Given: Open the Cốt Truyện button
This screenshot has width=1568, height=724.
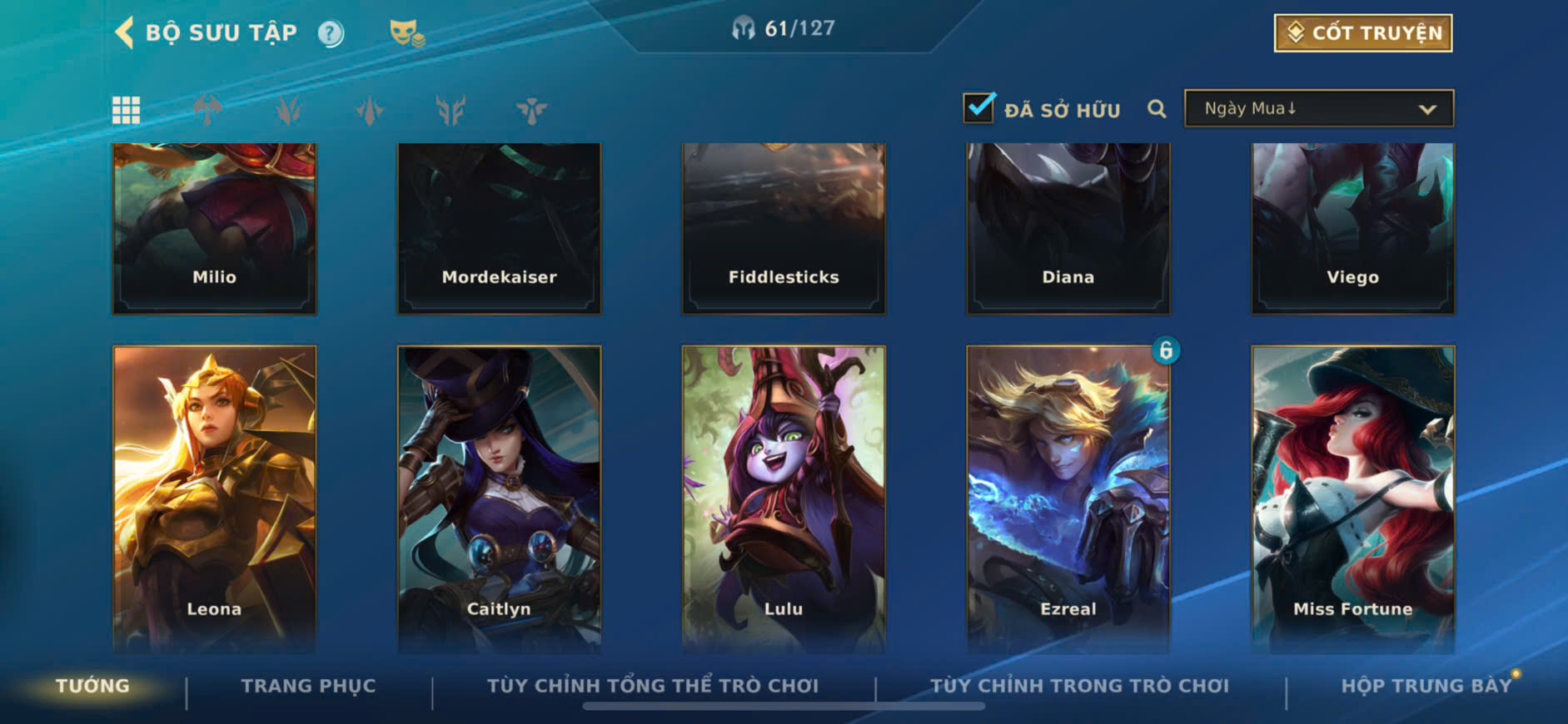Looking at the screenshot, I should pyautogui.click(x=1363, y=33).
